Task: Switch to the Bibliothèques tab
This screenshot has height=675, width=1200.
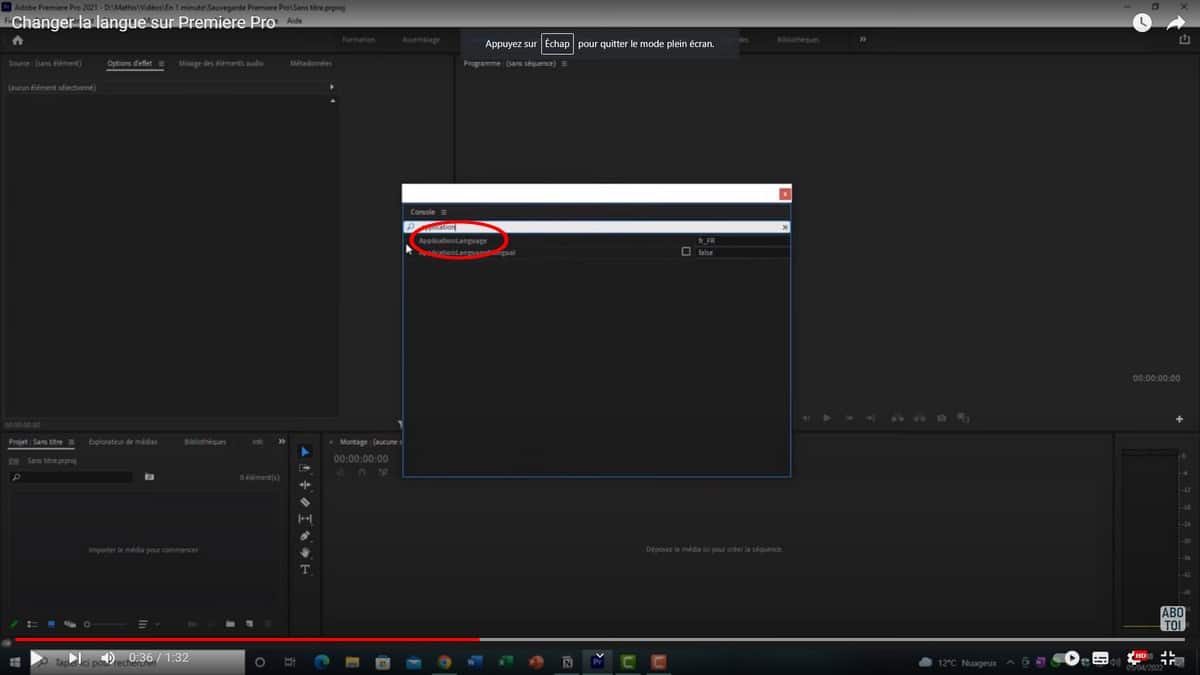Action: click(205, 441)
